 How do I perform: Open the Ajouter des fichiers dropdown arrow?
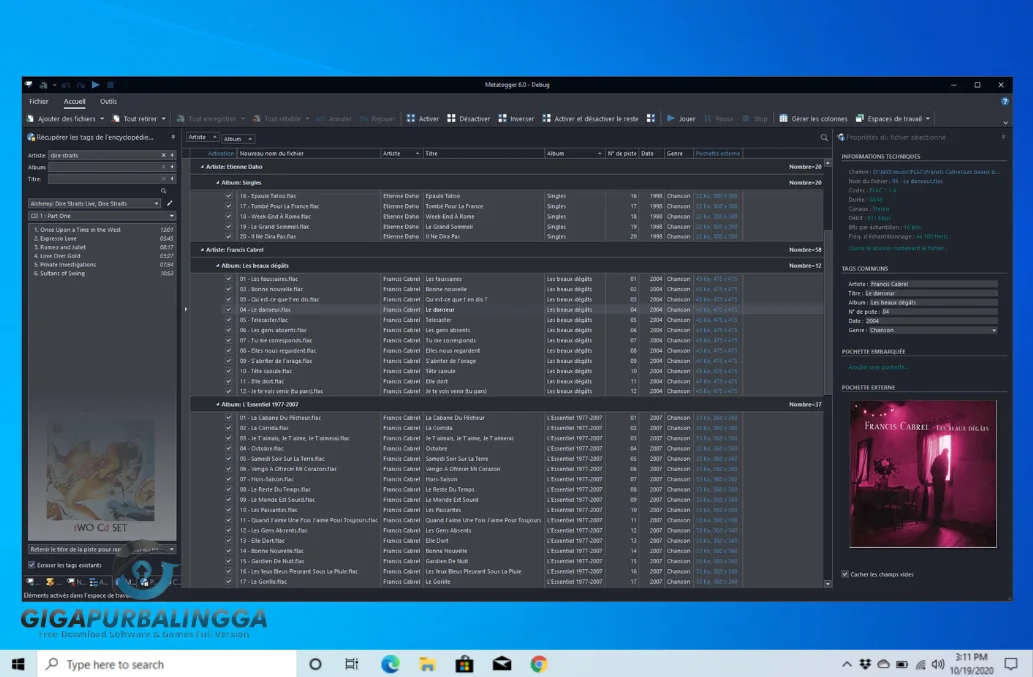[x=102, y=119]
